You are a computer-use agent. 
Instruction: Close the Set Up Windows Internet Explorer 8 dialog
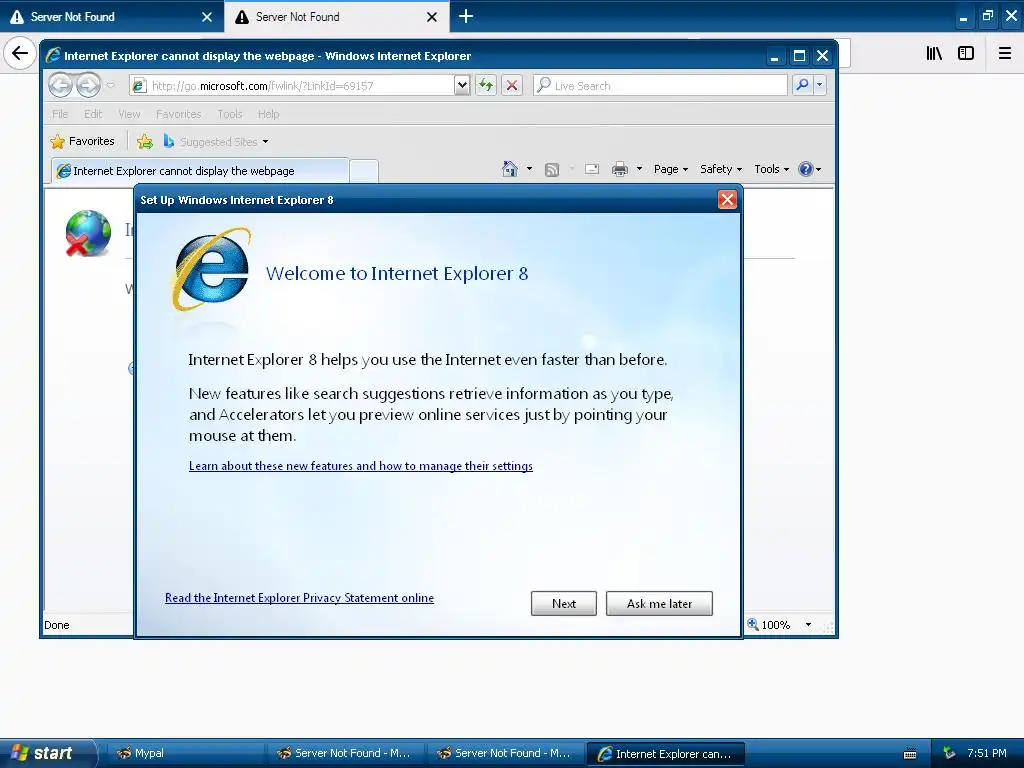click(727, 200)
